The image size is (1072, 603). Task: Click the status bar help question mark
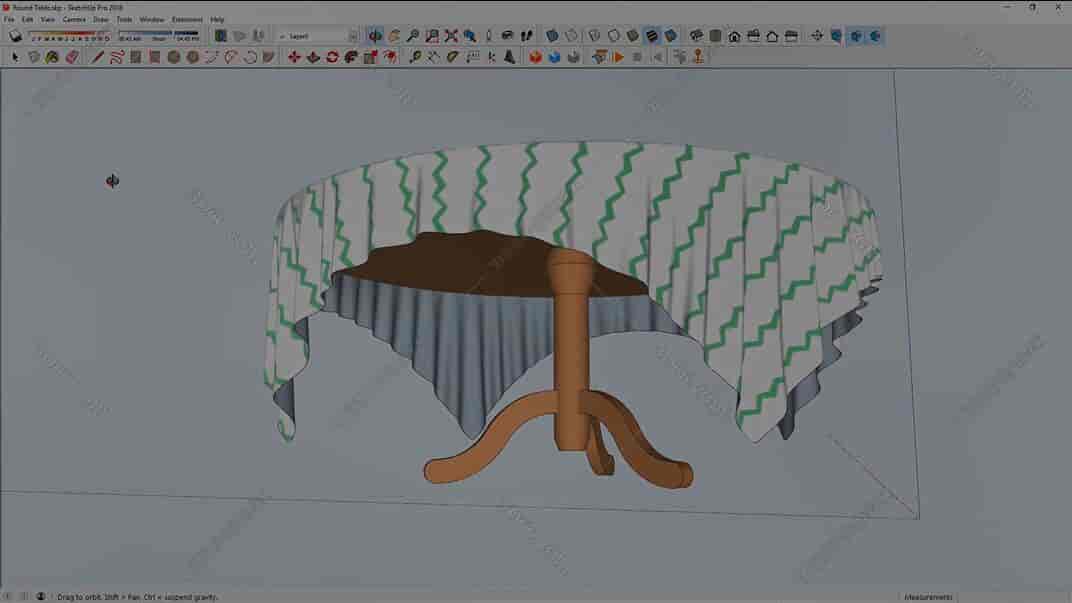coord(40,596)
